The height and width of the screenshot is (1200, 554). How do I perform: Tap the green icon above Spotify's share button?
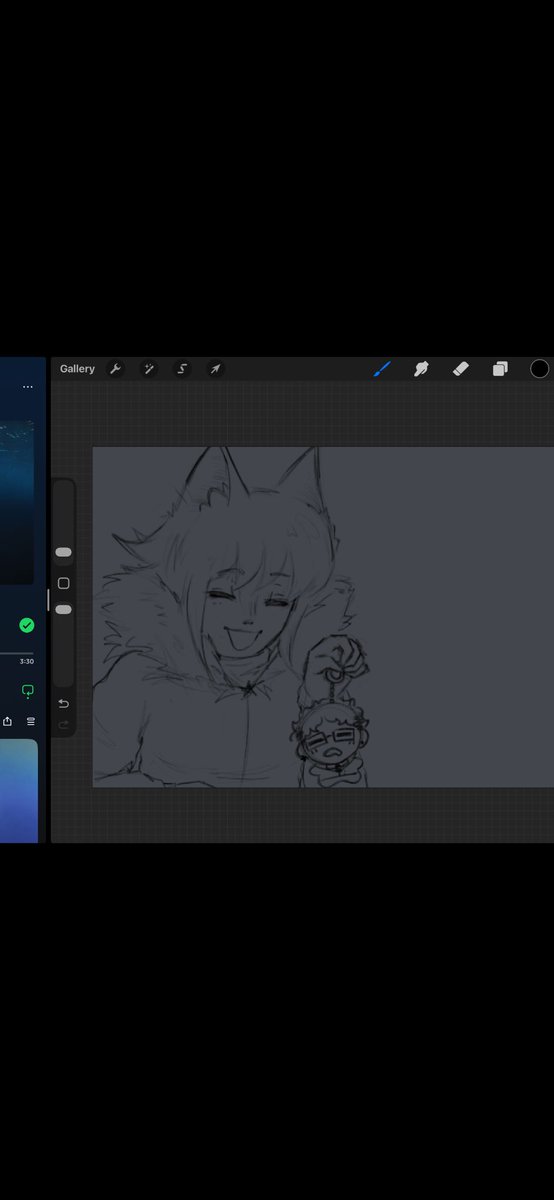click(x=28, y=690)
